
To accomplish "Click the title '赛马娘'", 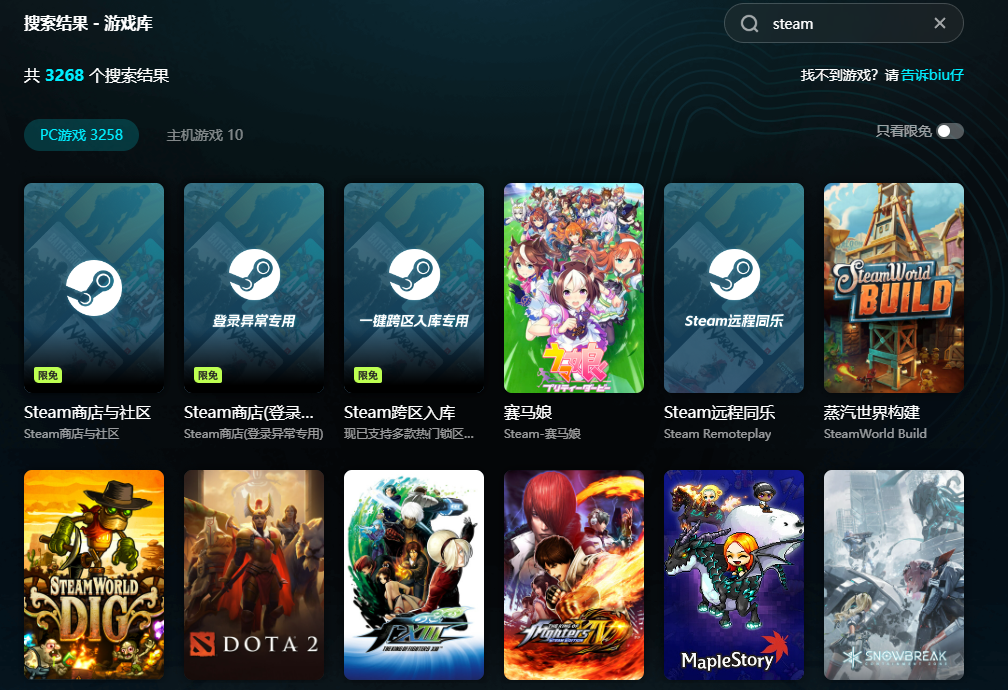I will pyautogui.click(x=528, y=412).
